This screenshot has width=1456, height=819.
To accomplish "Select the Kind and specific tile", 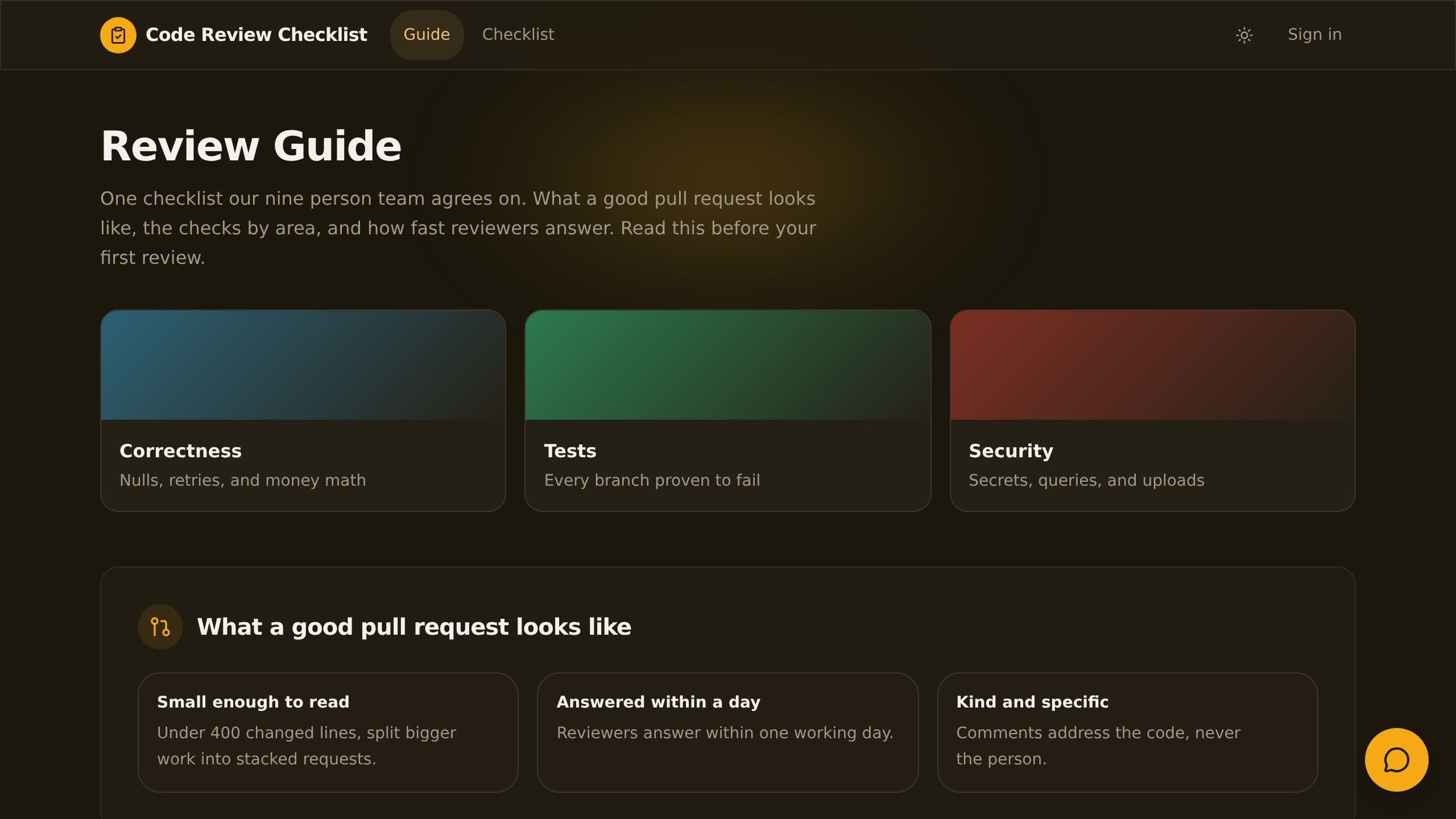I will [1127, 732].
